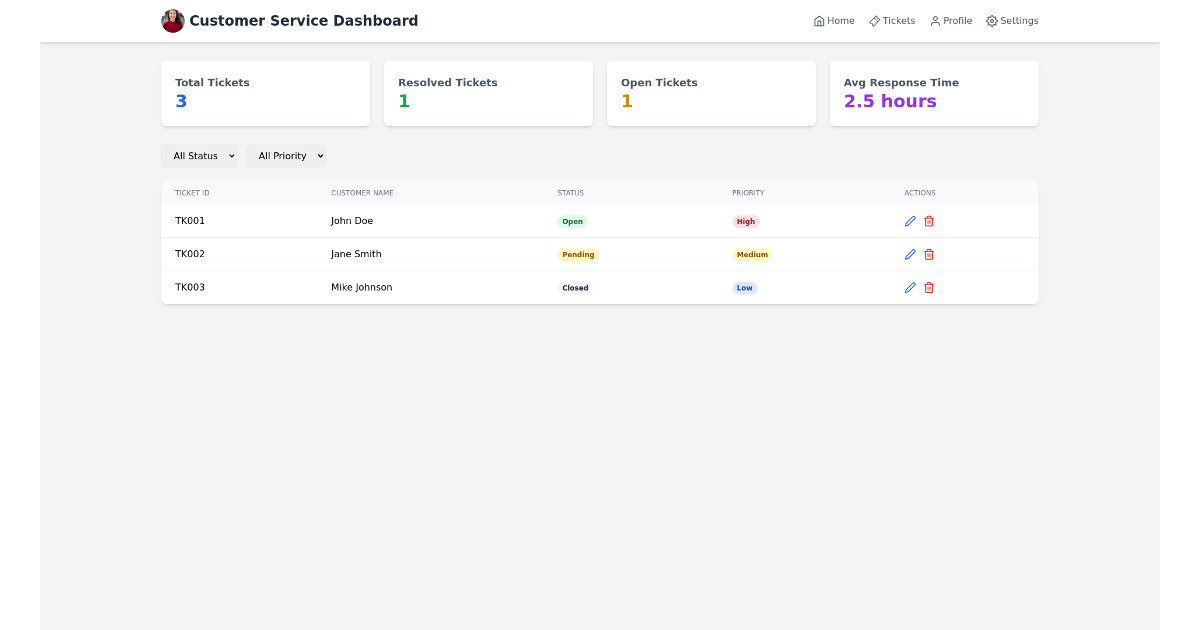
Task: Toggle the Open status badge on TK001
Action: coord(571,221)
